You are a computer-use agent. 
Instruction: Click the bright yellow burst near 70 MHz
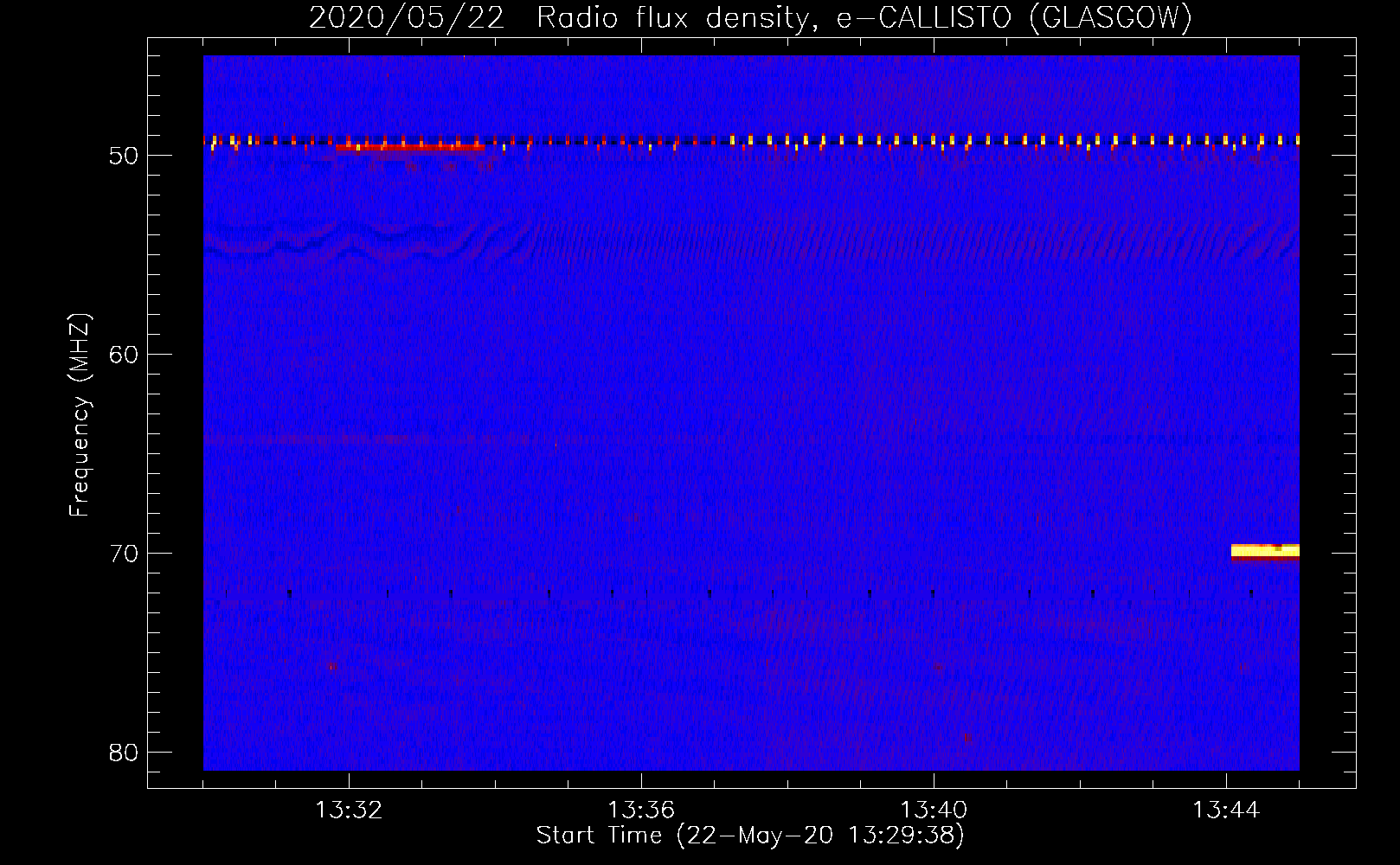(1265, 552)
